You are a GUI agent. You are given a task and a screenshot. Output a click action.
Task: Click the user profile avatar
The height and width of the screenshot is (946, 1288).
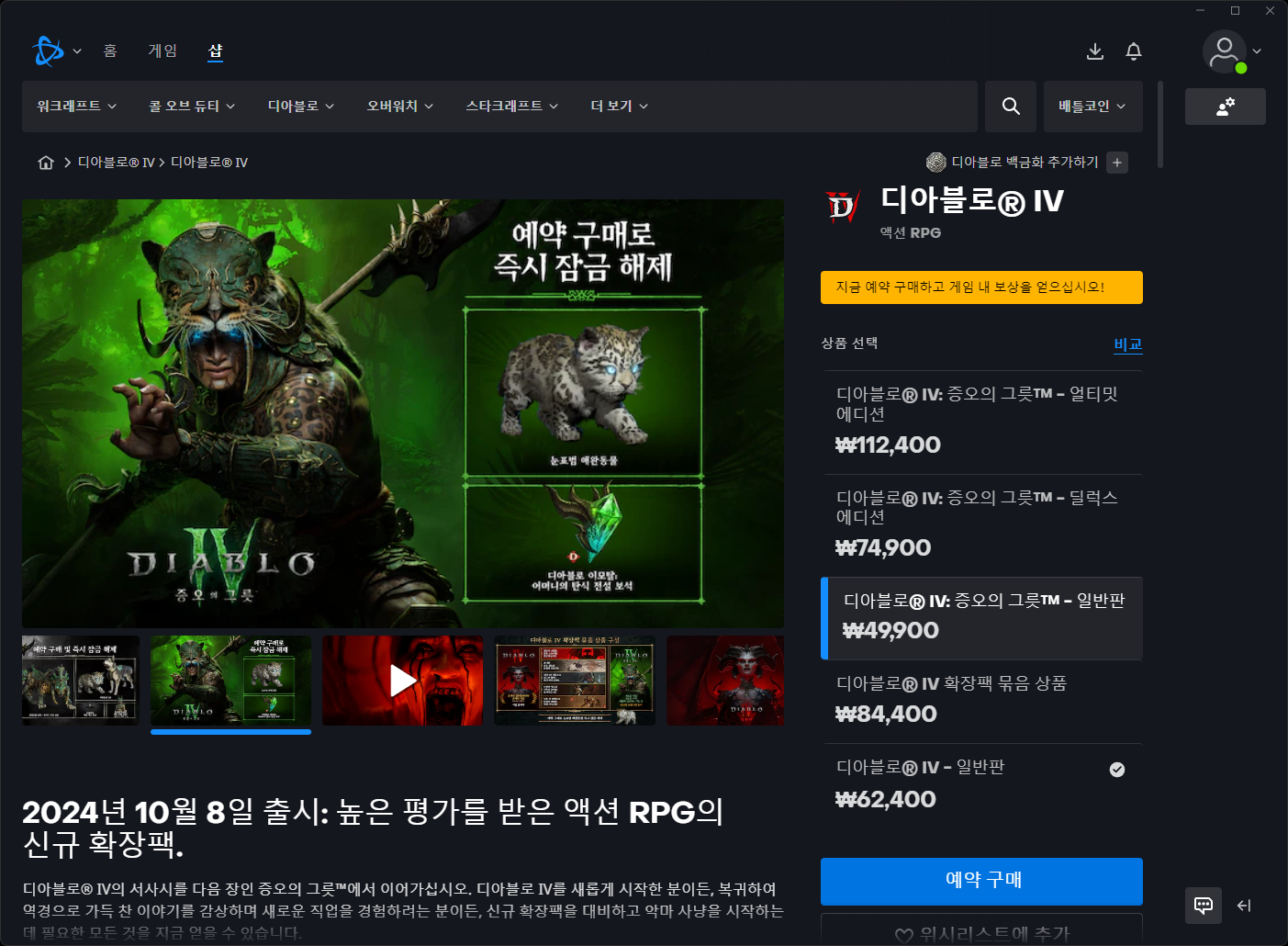pos(1225,51)
